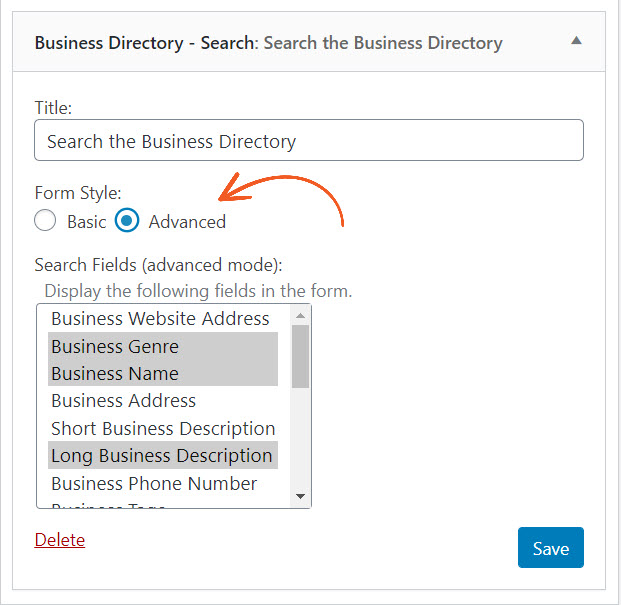The image size is (621, 605).
Task: Choose Business Genre in the fields list
Action: 163,346
